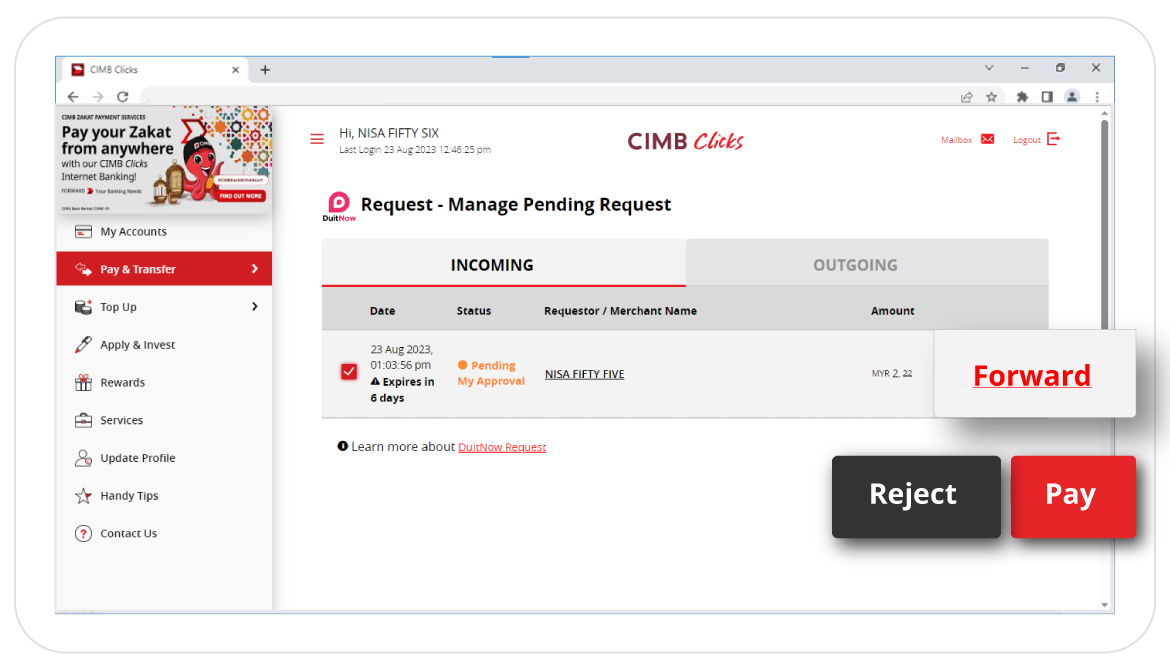Select the INCOMING tab
Image resolution: width=1170 pixels, height=670 pixels.
[492, 265]
